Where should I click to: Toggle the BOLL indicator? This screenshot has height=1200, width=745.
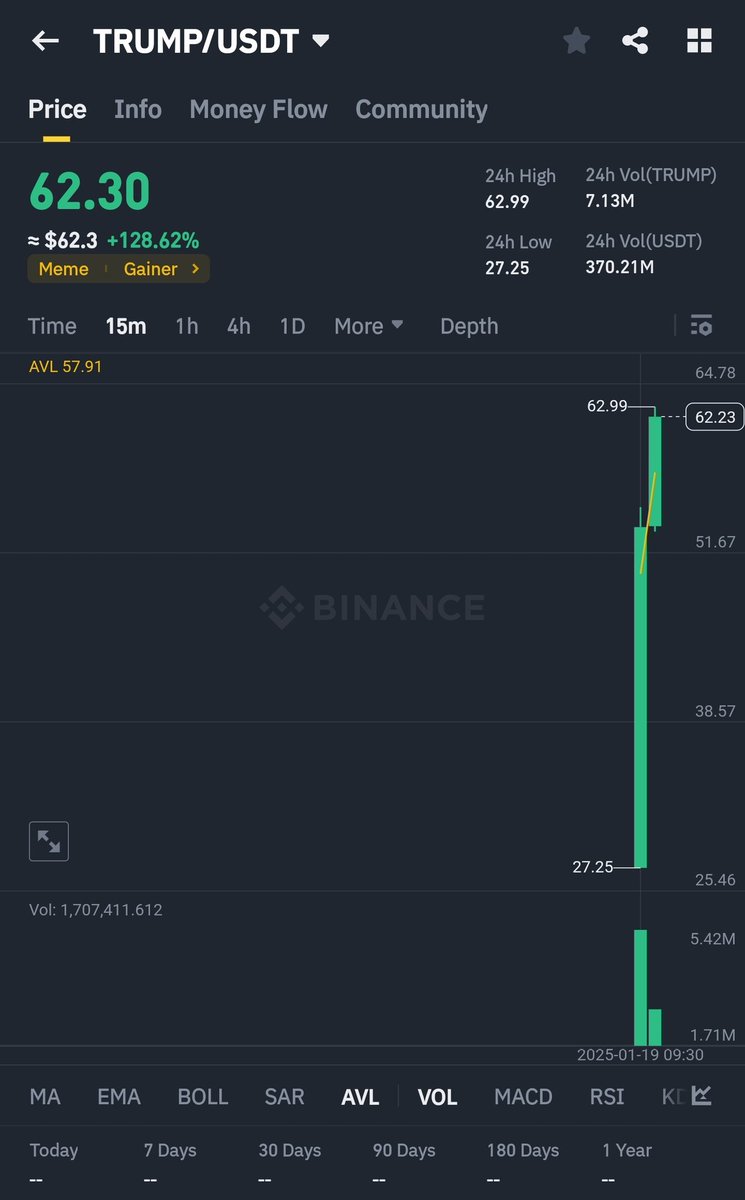click(203, 1097)
